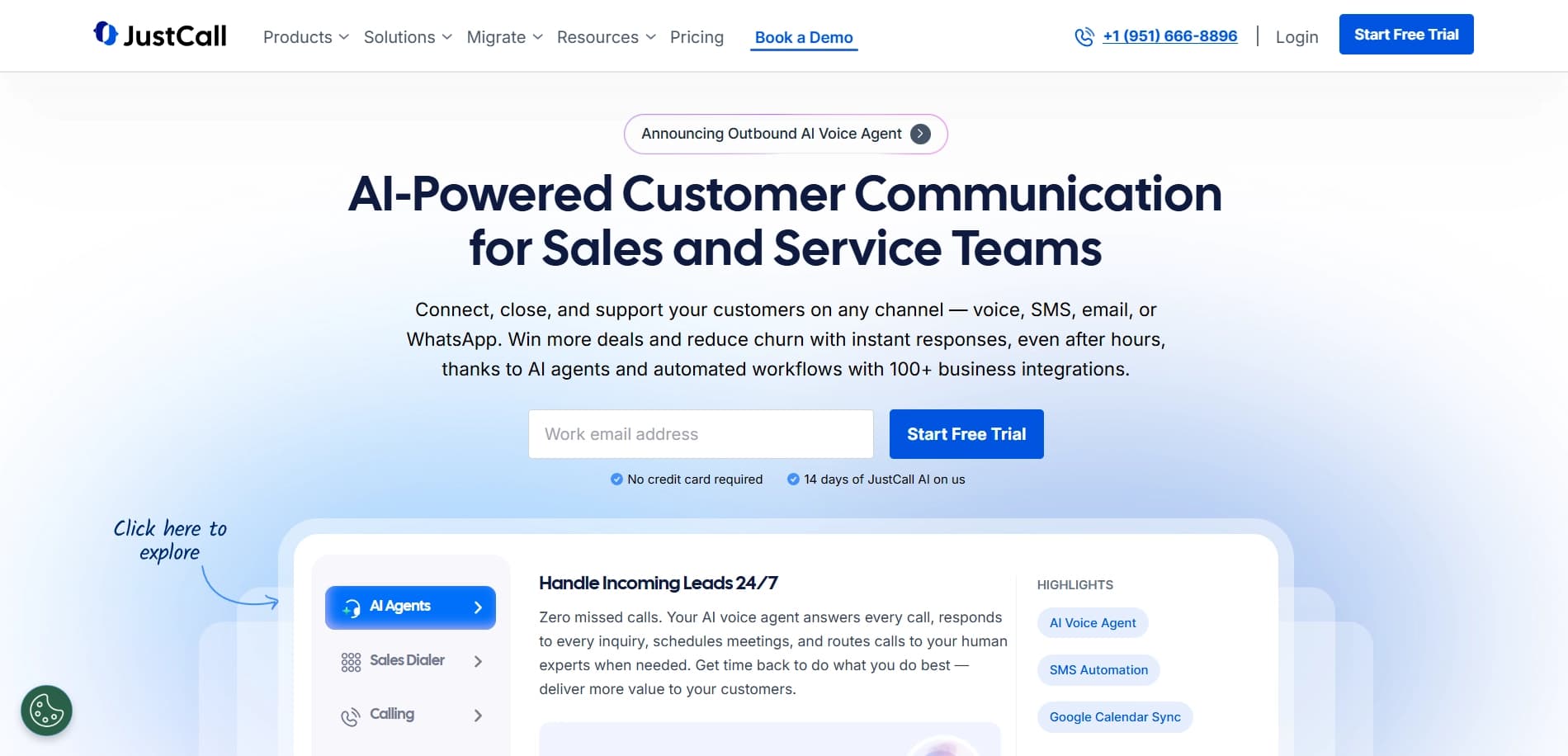Expand the Solutions dropdown
Image resolution: width=1568 pixels, height=756 pixels.
(x=408, y=37)
